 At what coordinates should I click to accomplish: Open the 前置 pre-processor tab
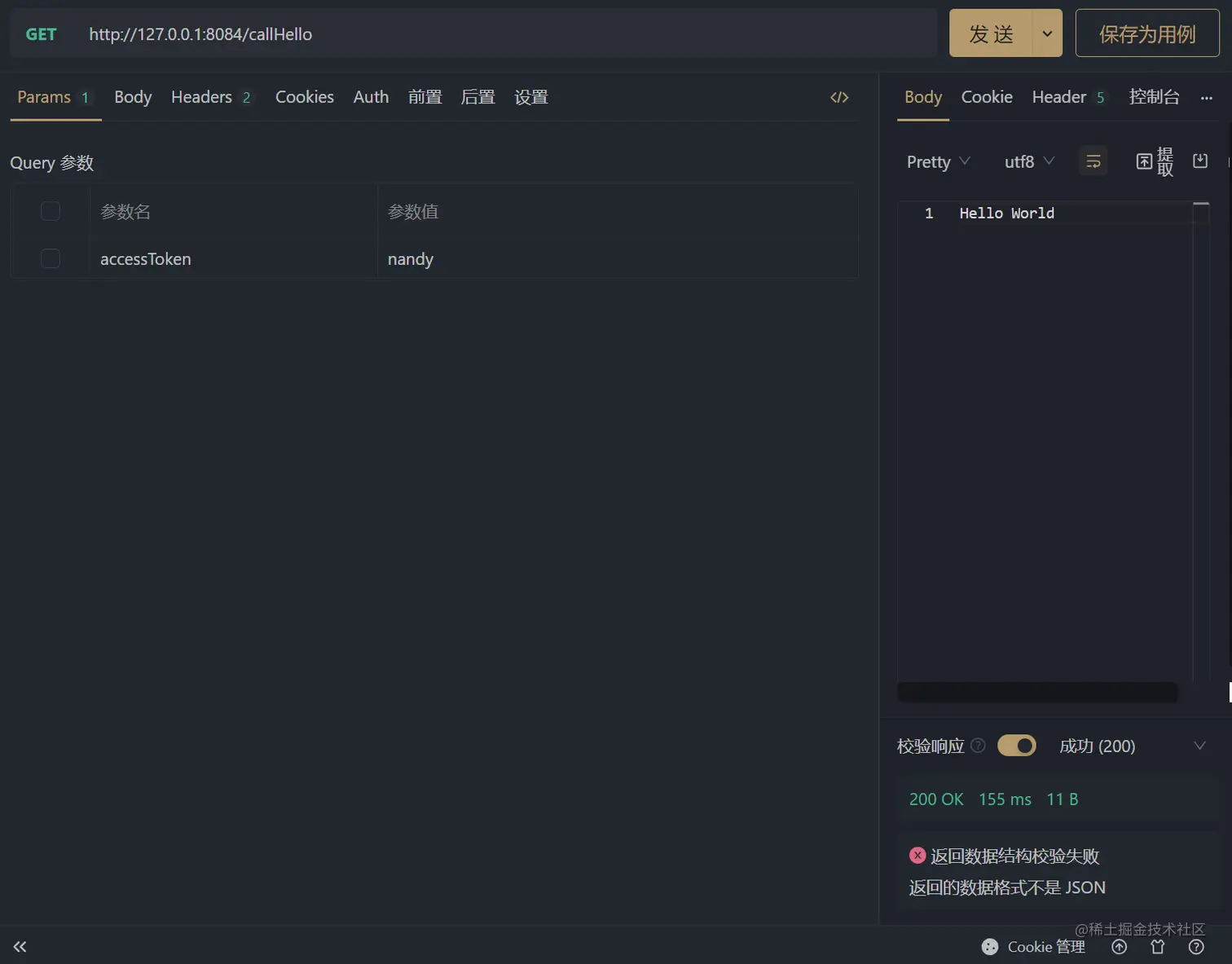pos(425,97)
